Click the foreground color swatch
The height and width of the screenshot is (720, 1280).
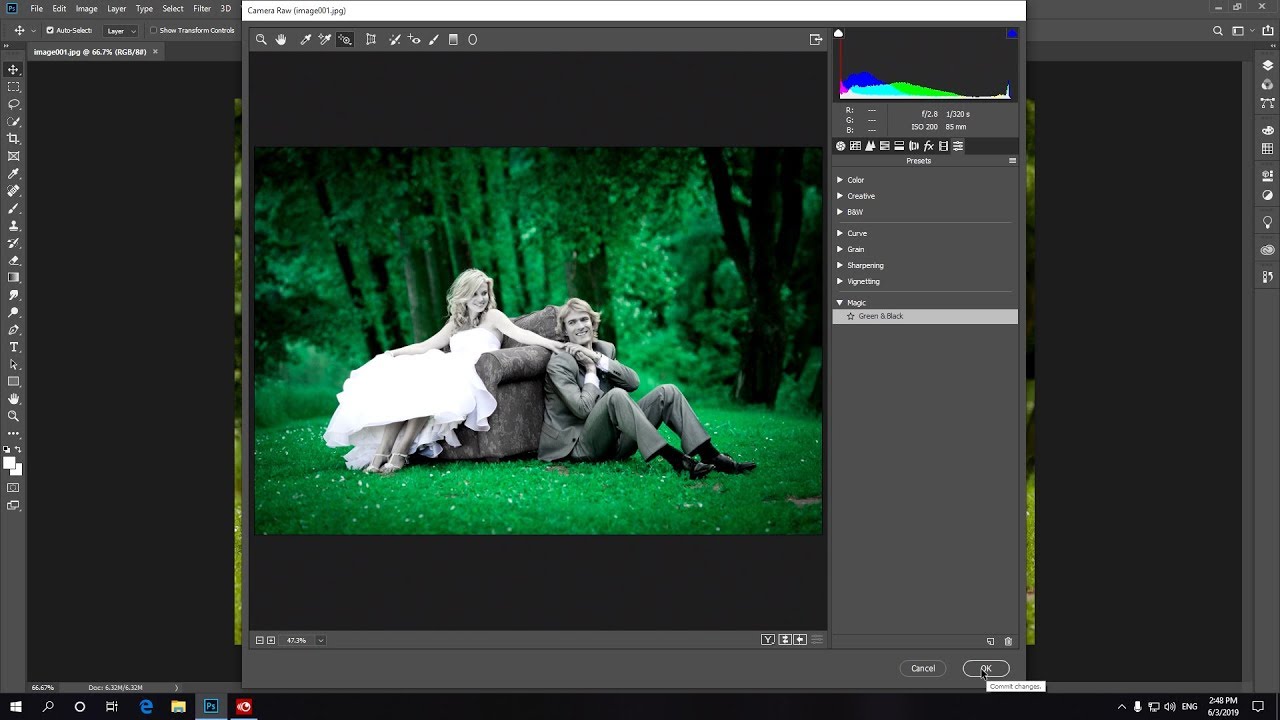(x=10, y=463)
